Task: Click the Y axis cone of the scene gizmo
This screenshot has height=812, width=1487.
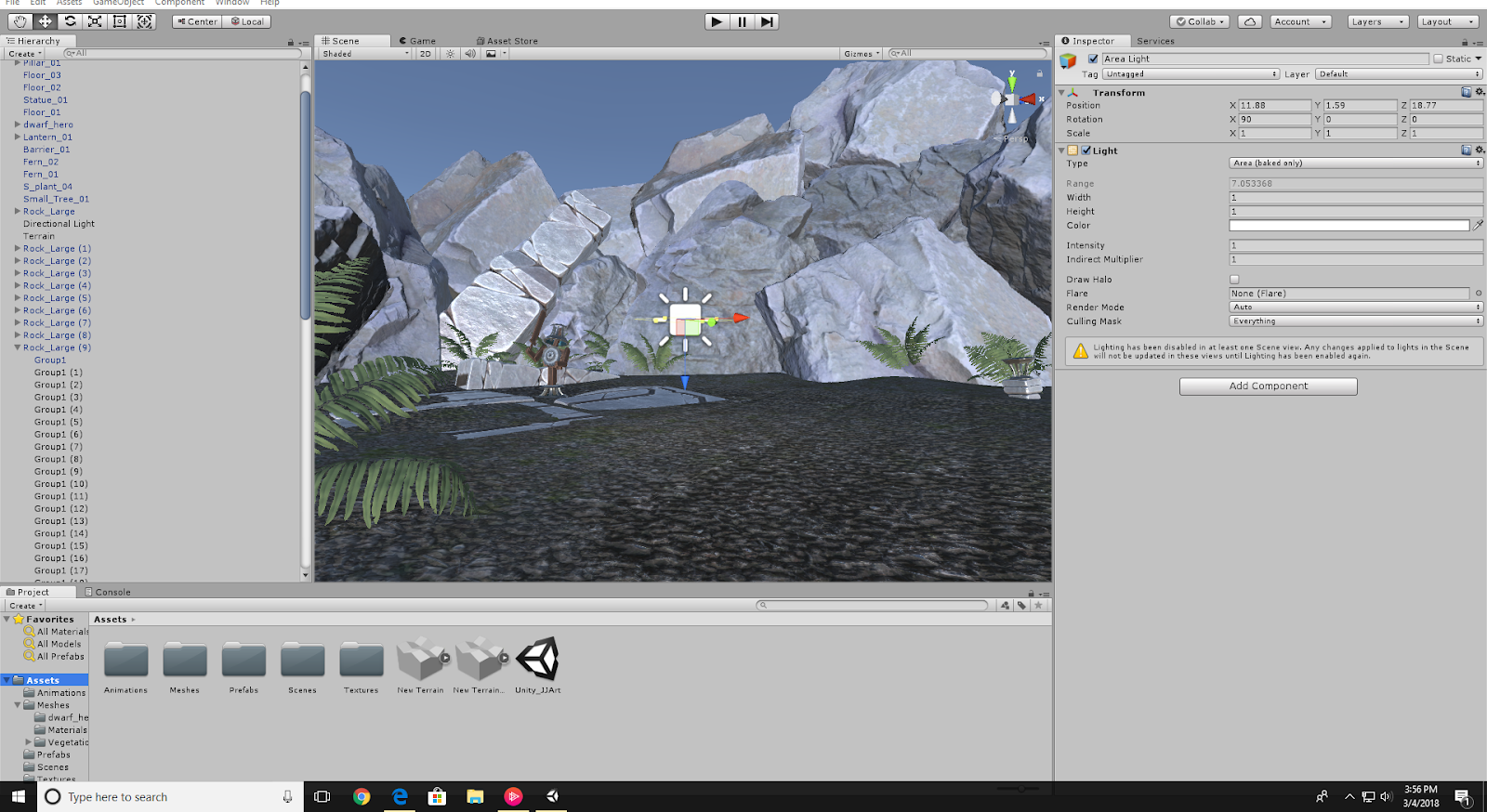Action: [x=1012, y=84]
